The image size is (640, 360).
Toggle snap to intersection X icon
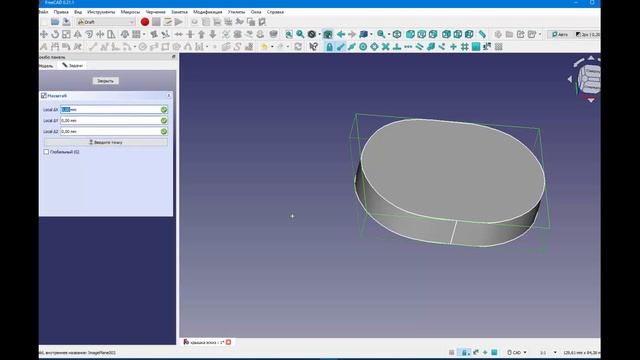(385, 47)
